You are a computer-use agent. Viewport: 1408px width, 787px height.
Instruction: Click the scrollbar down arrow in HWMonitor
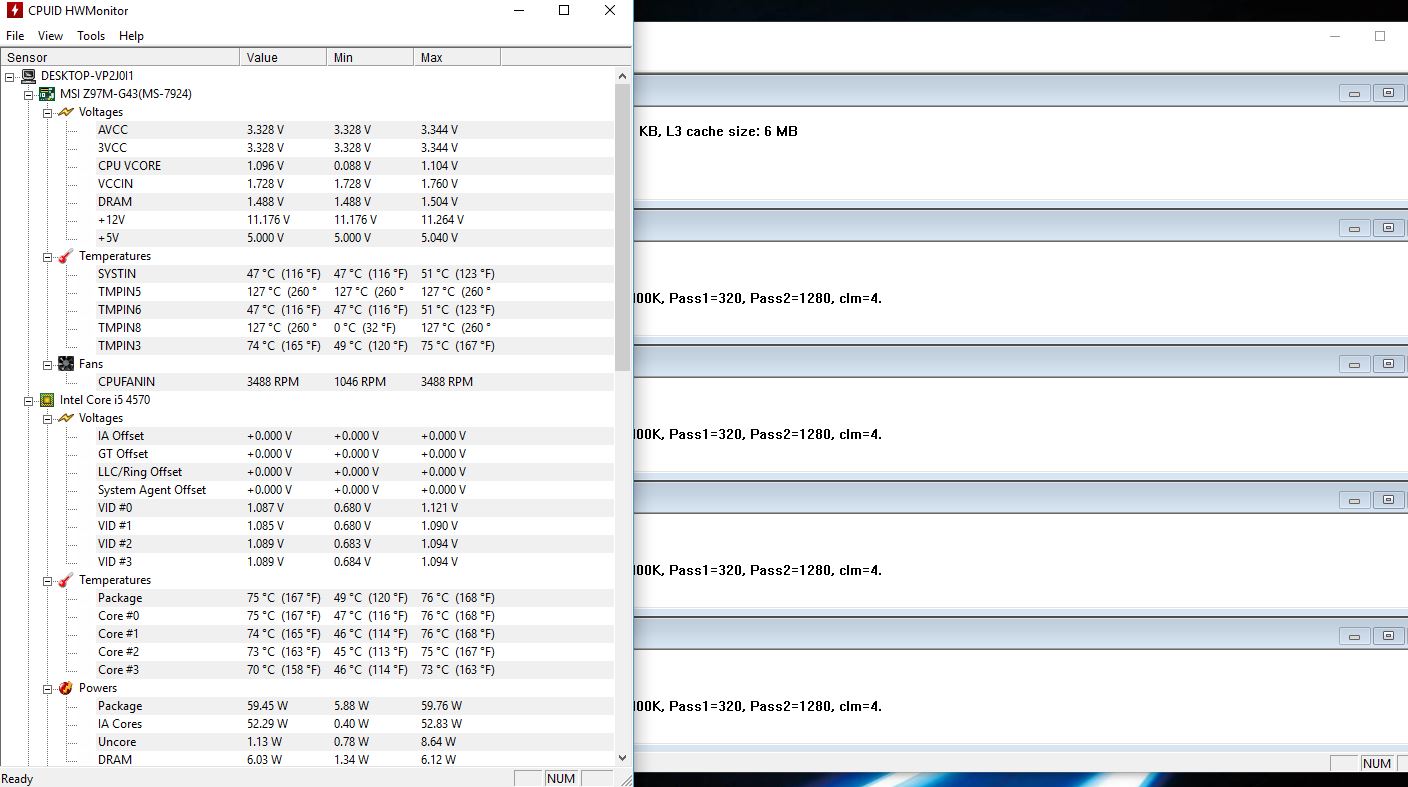pyautogui.click(x=623, y=758)
